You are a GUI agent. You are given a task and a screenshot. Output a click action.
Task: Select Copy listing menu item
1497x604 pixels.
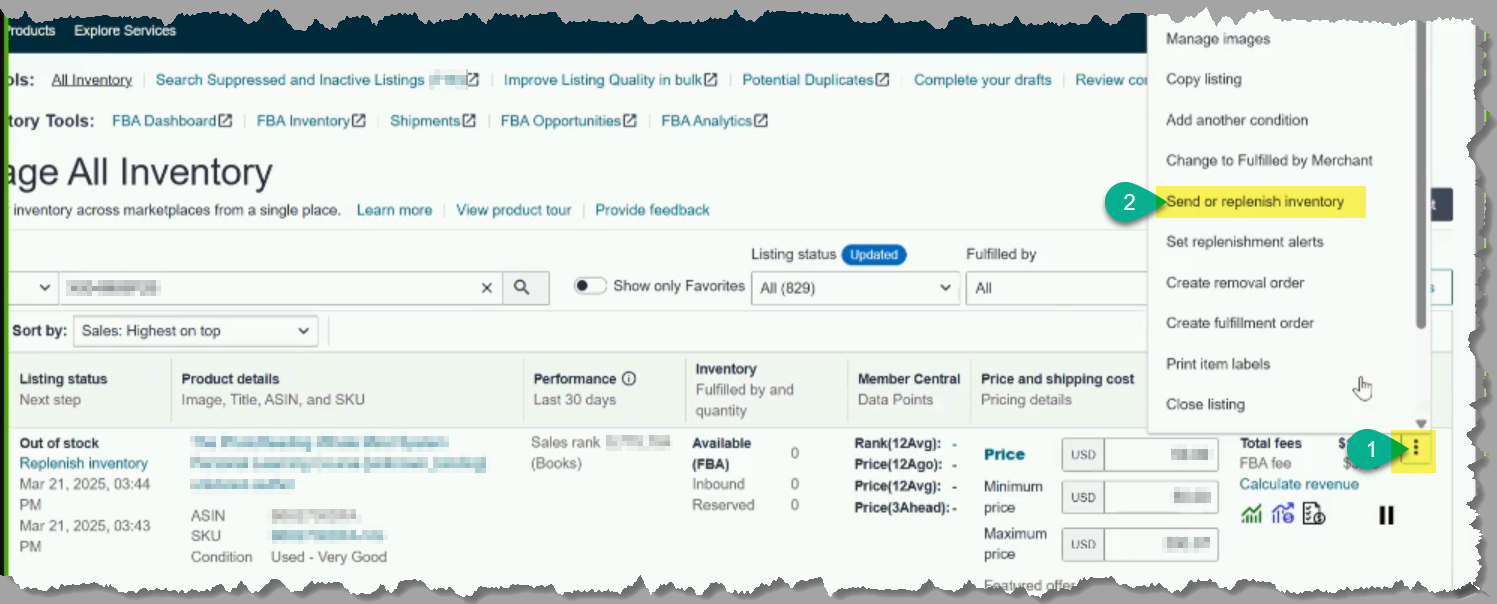[1204, 79]
